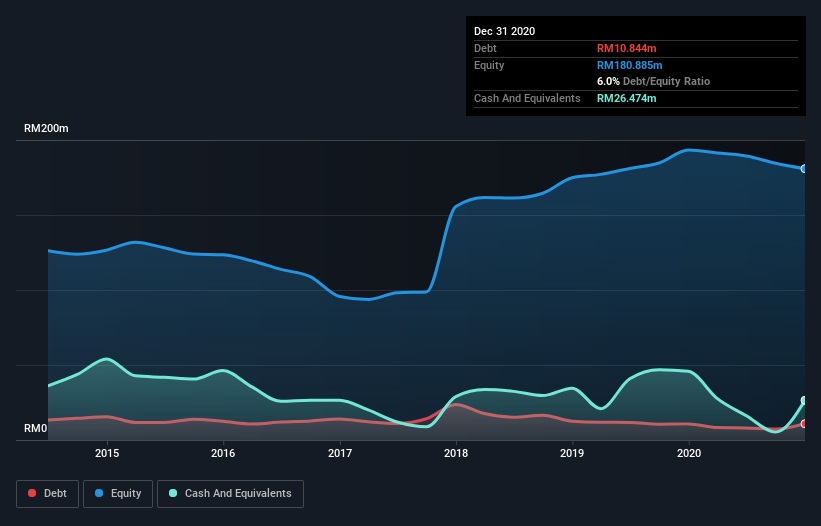This screenshot has height=526, width=821.
Task: Click the 2016 x-axis label
Action: pos(223,453)
